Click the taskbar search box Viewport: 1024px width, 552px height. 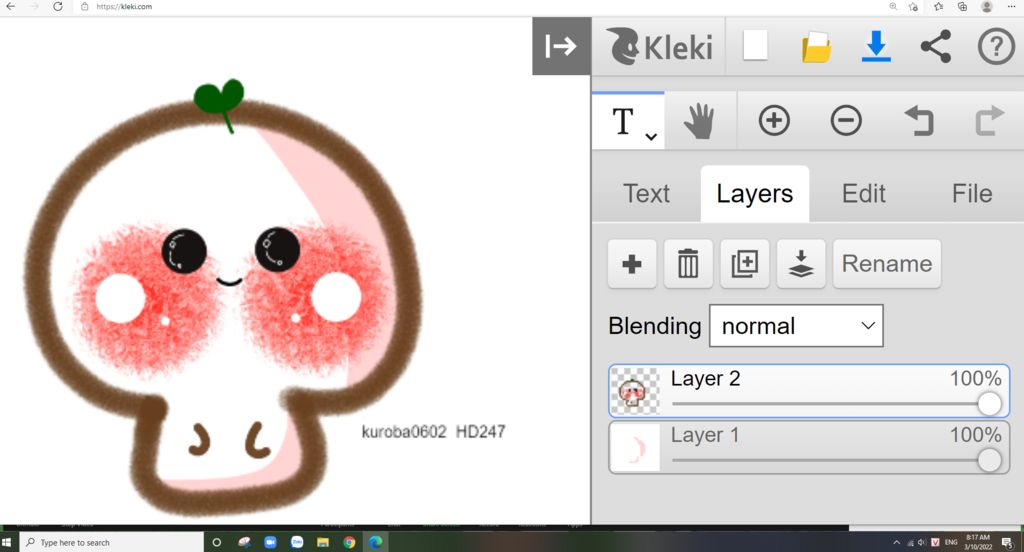111,542
